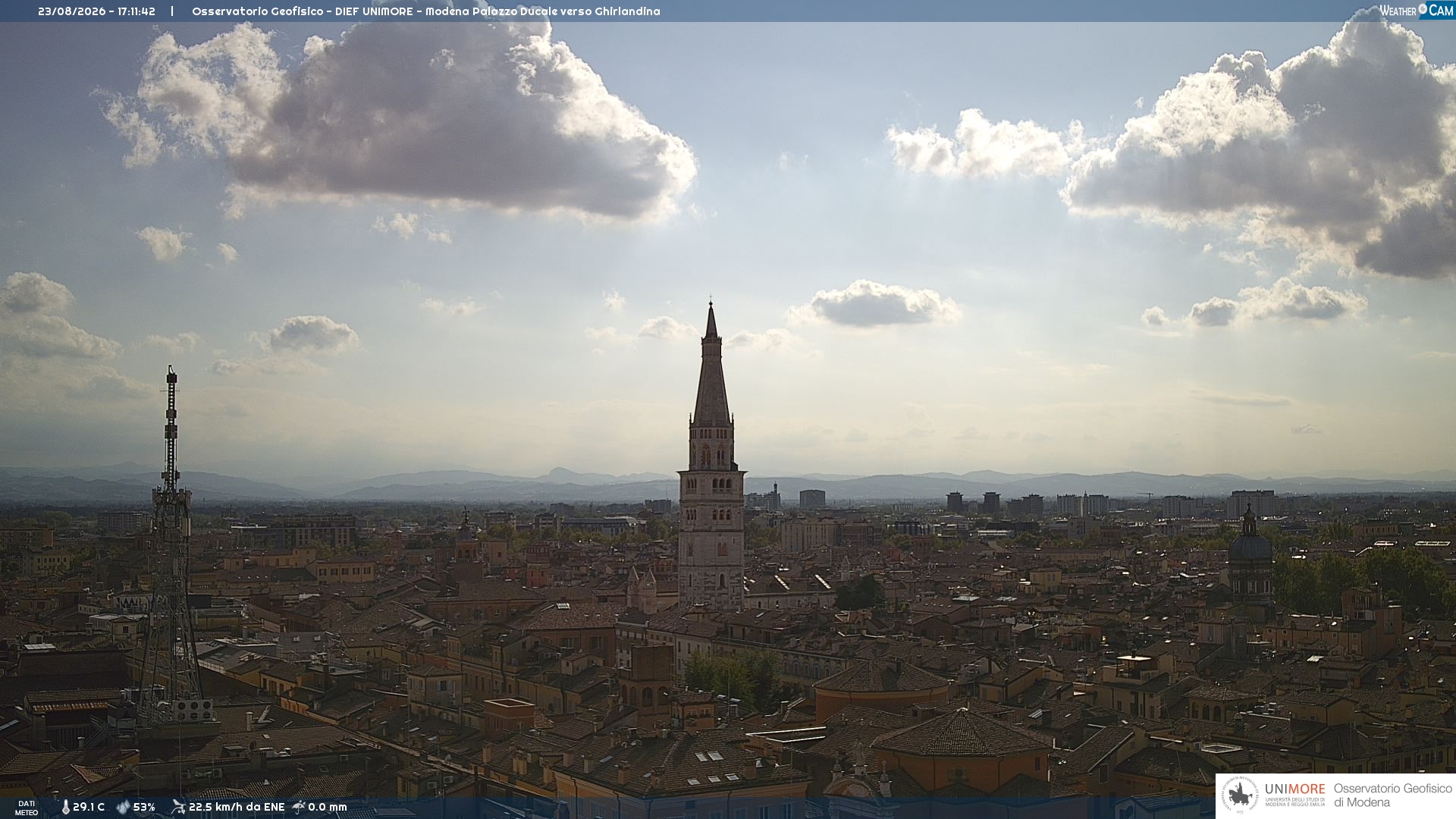Image resolution: width=1456 pixels, height=819 pixels.
Task: Click the humidity water droplets icon
Action: (123, 807)
